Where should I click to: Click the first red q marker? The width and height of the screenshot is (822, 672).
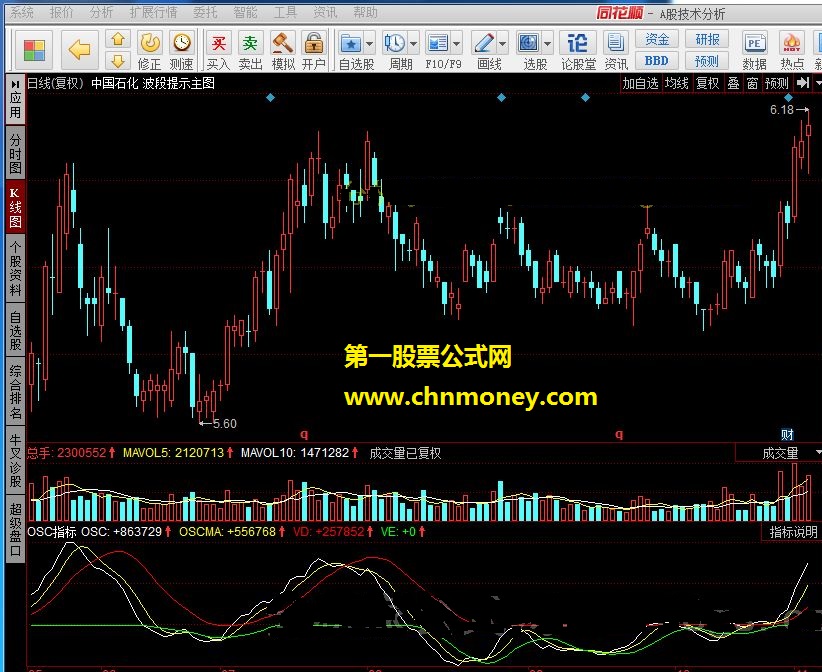click(304, 434)
